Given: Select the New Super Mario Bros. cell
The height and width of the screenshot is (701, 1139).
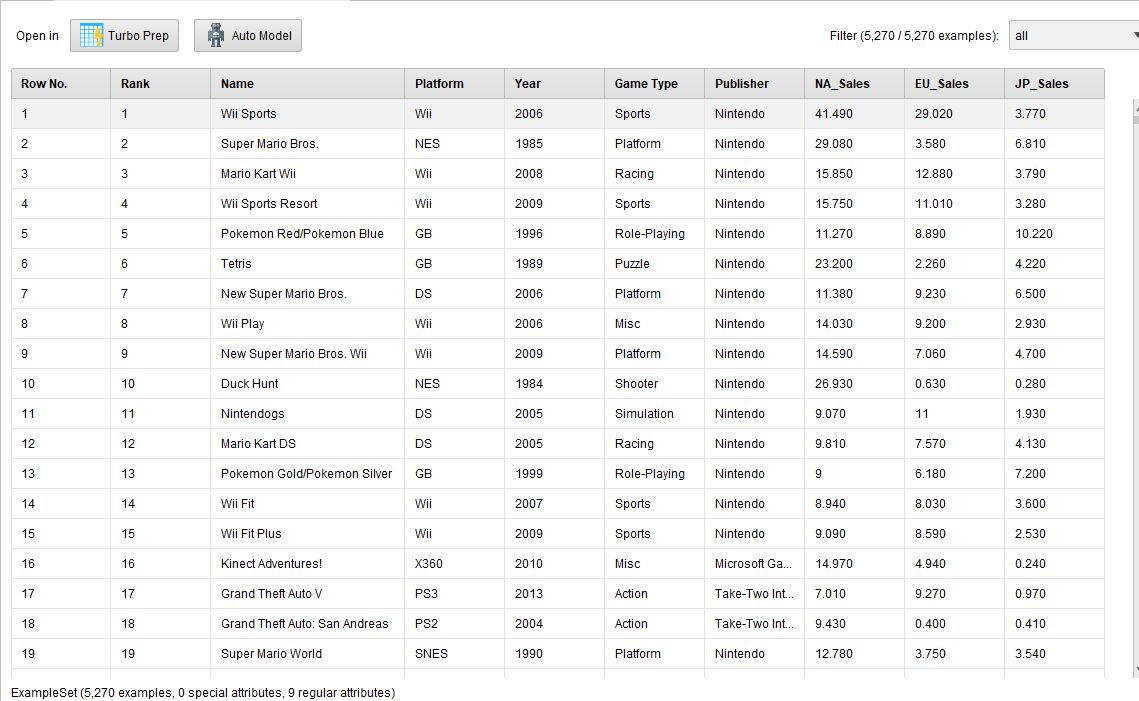Looking at the screenshot, I should (308, 293).
